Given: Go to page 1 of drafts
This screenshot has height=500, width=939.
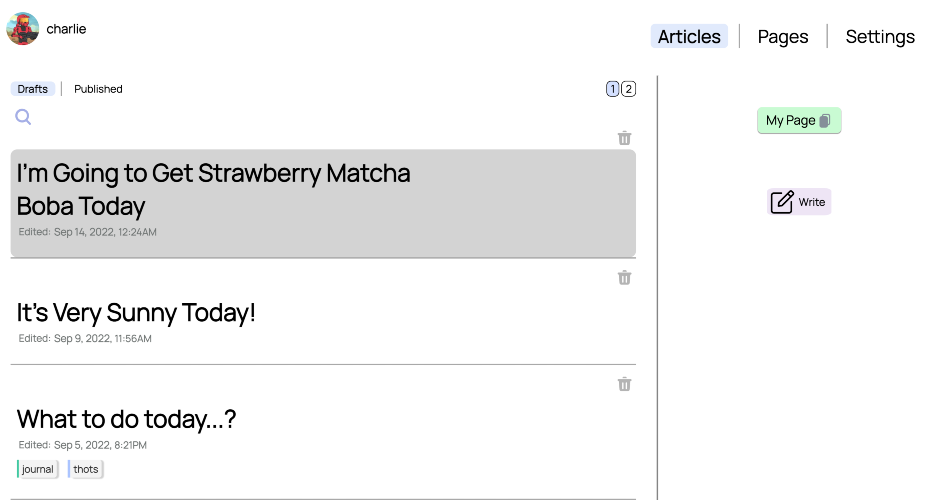Looking at the screenshot, I should [x=612, y=89].
